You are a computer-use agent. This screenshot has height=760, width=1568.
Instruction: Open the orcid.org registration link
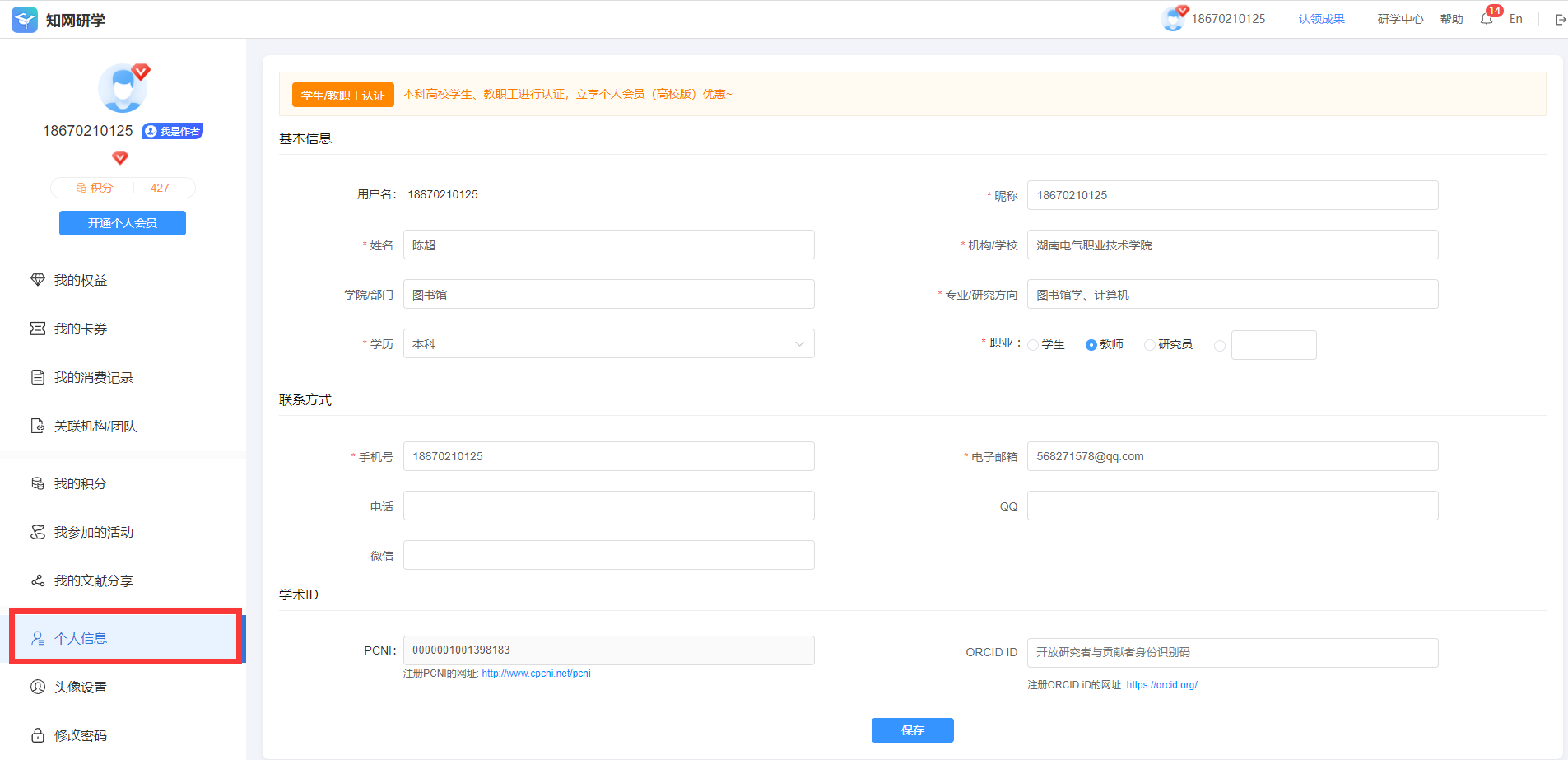1162,685
